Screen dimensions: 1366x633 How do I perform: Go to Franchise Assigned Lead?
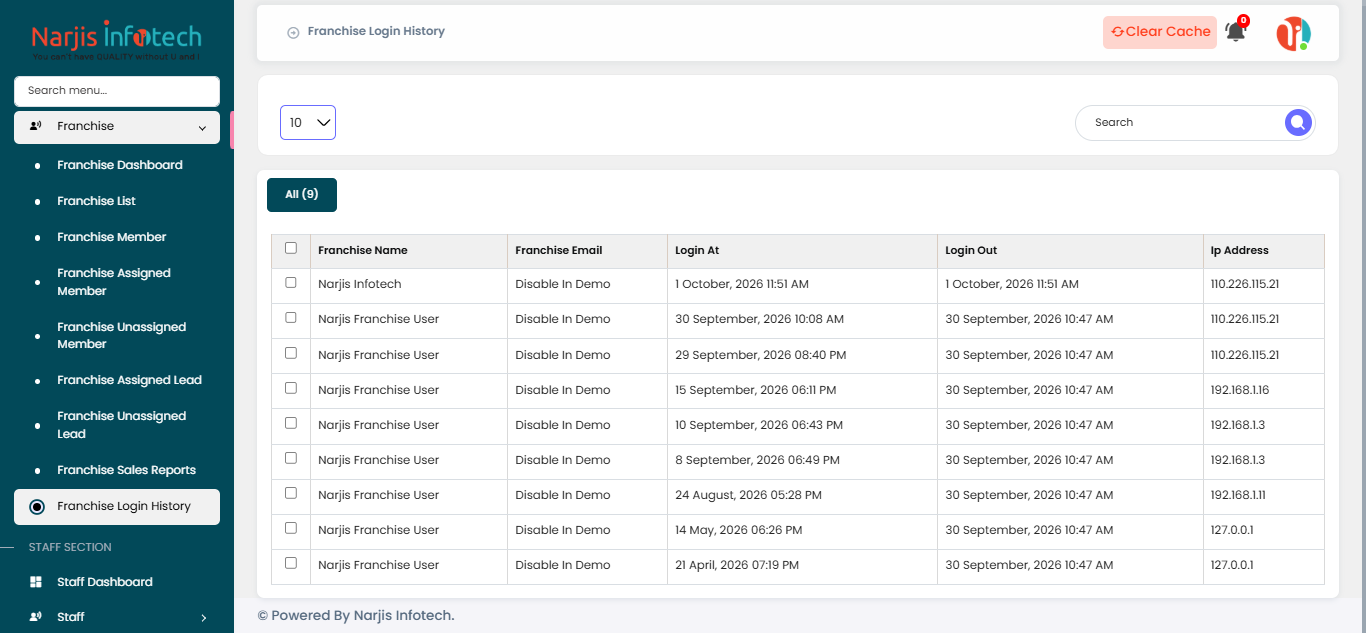pyautogui.click(x=129, y=380)
